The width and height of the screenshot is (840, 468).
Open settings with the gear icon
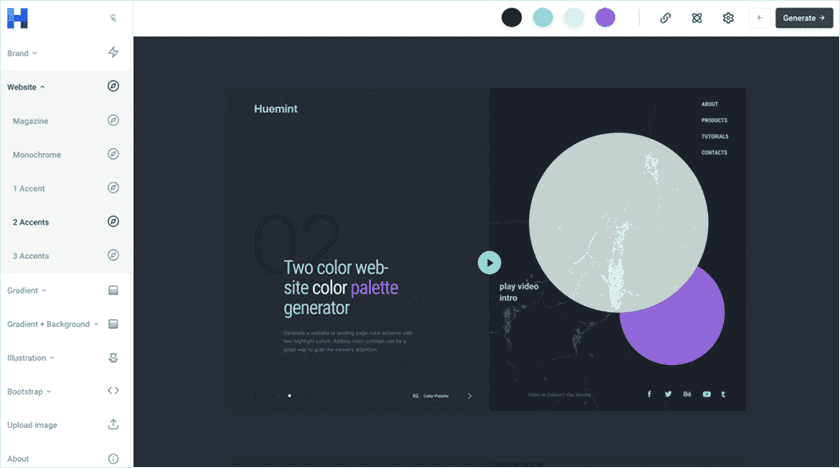pos(728,18)
